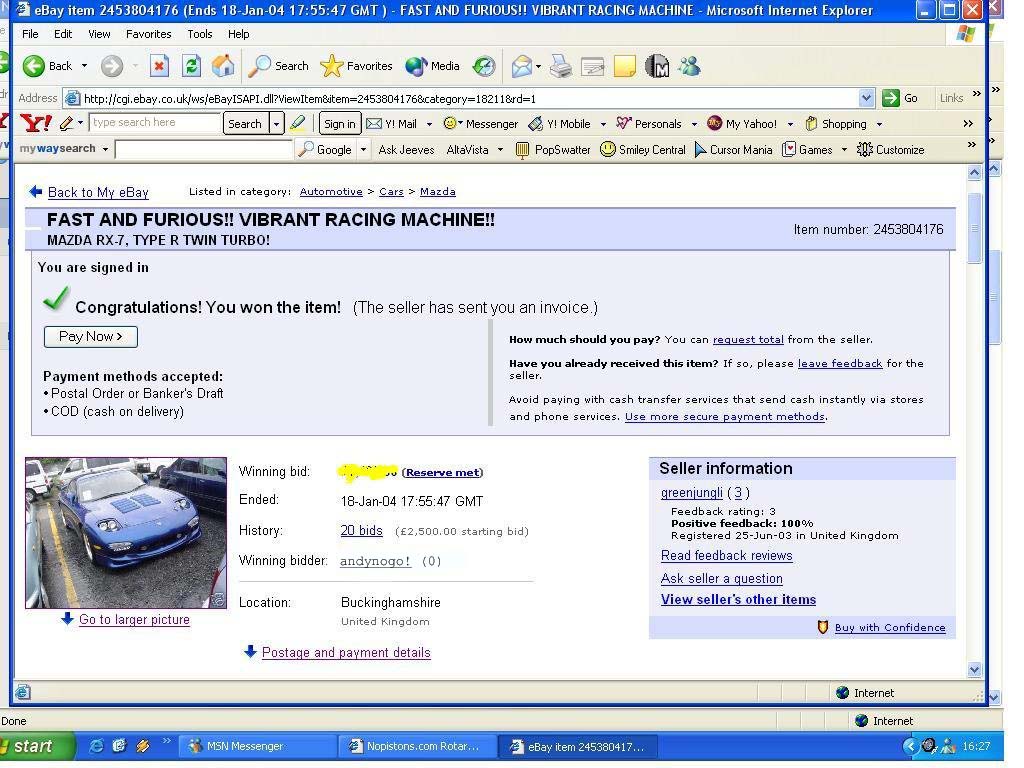Screen dimensions: 1024x768
Task: Click in the Yahoo search text field
Action: tap(154, 123)
